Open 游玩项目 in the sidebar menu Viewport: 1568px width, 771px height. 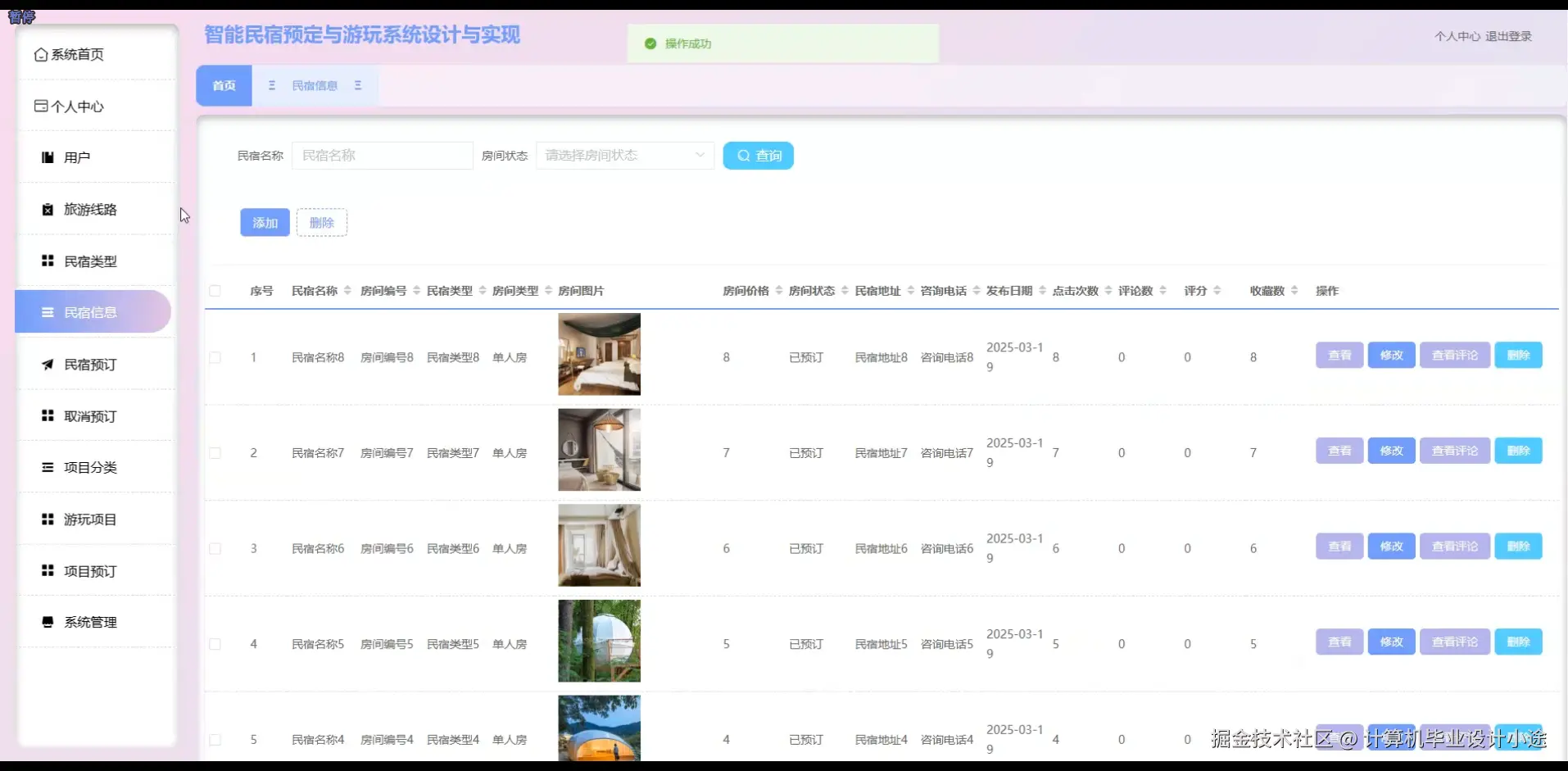(97, 519)
